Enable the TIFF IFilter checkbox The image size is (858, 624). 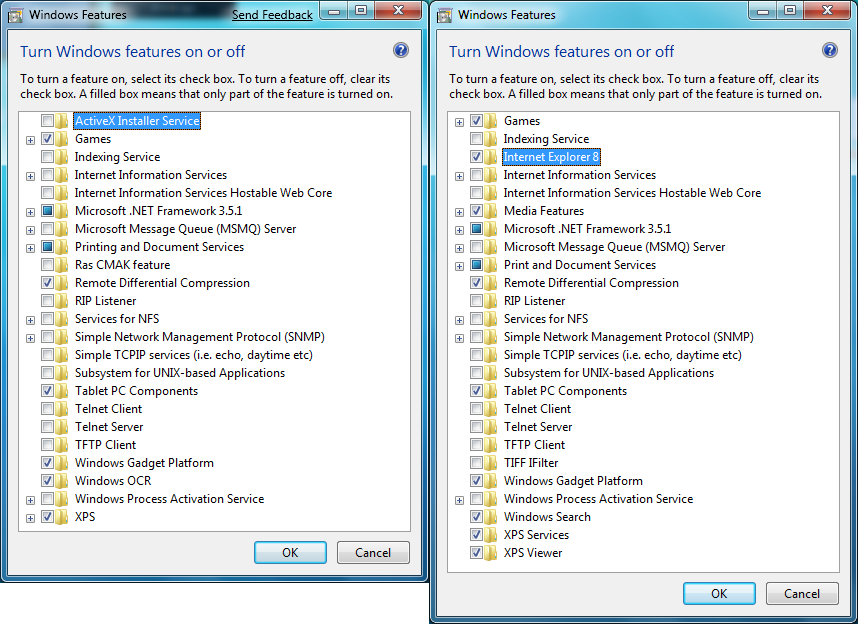[x=477, y=463]
